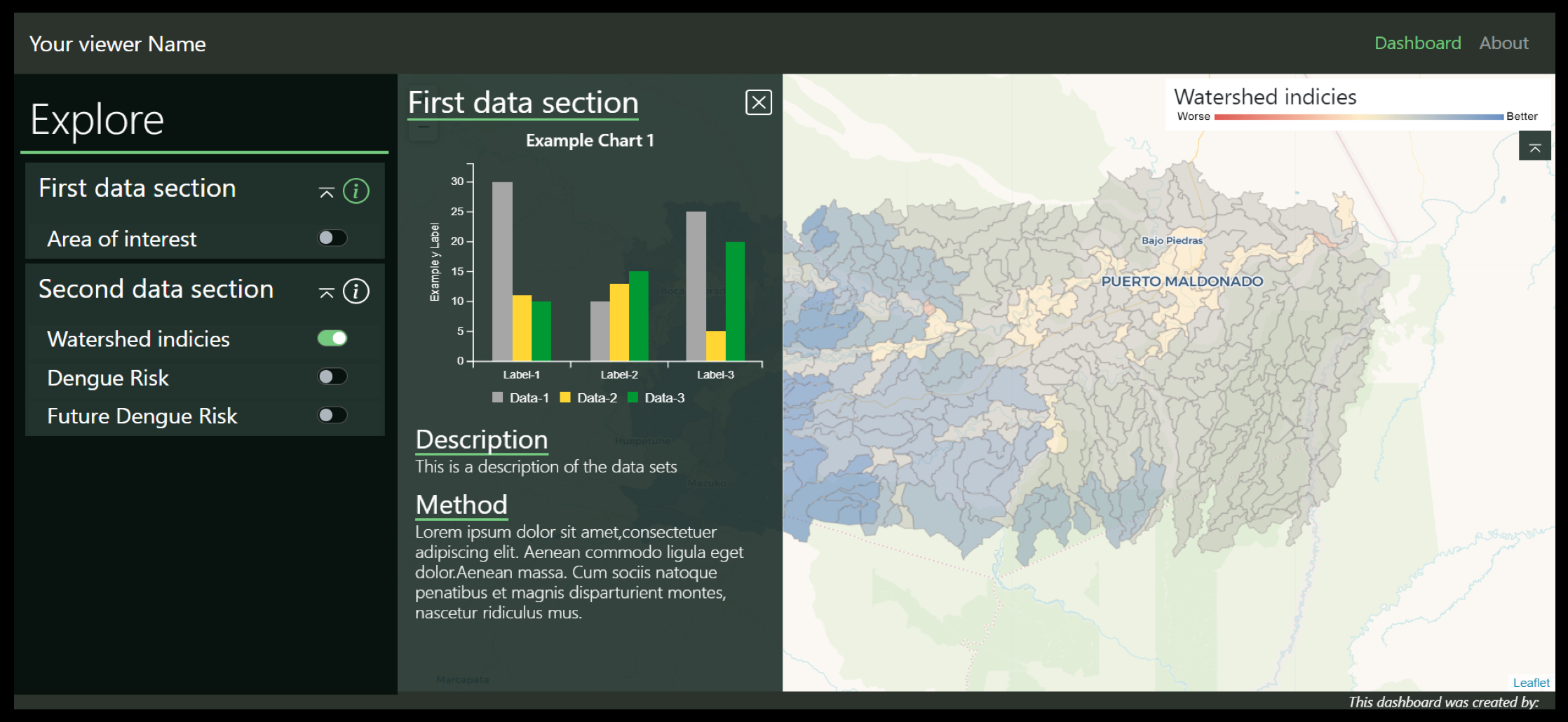Screen dimensions: 1568x722
Task: Go to the Dashboard tab
Action: (1417, 43)
